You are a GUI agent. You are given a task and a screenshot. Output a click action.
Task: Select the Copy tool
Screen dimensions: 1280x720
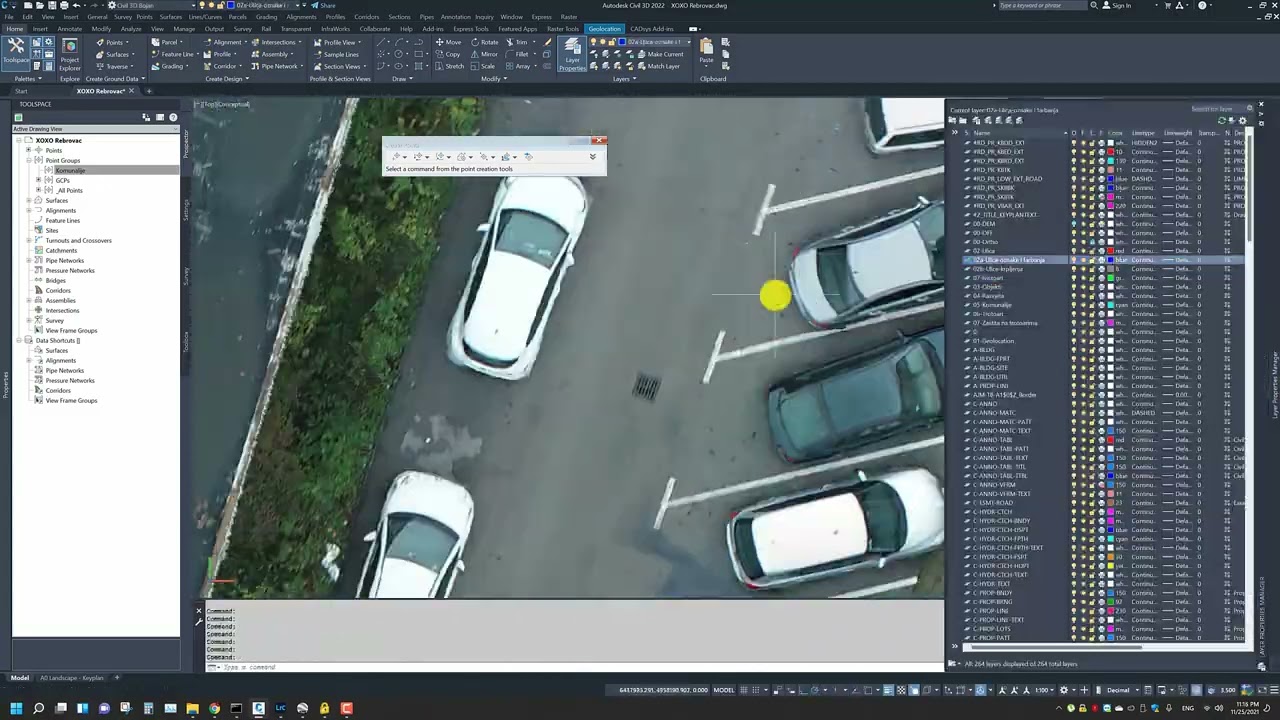pos(449,54)
